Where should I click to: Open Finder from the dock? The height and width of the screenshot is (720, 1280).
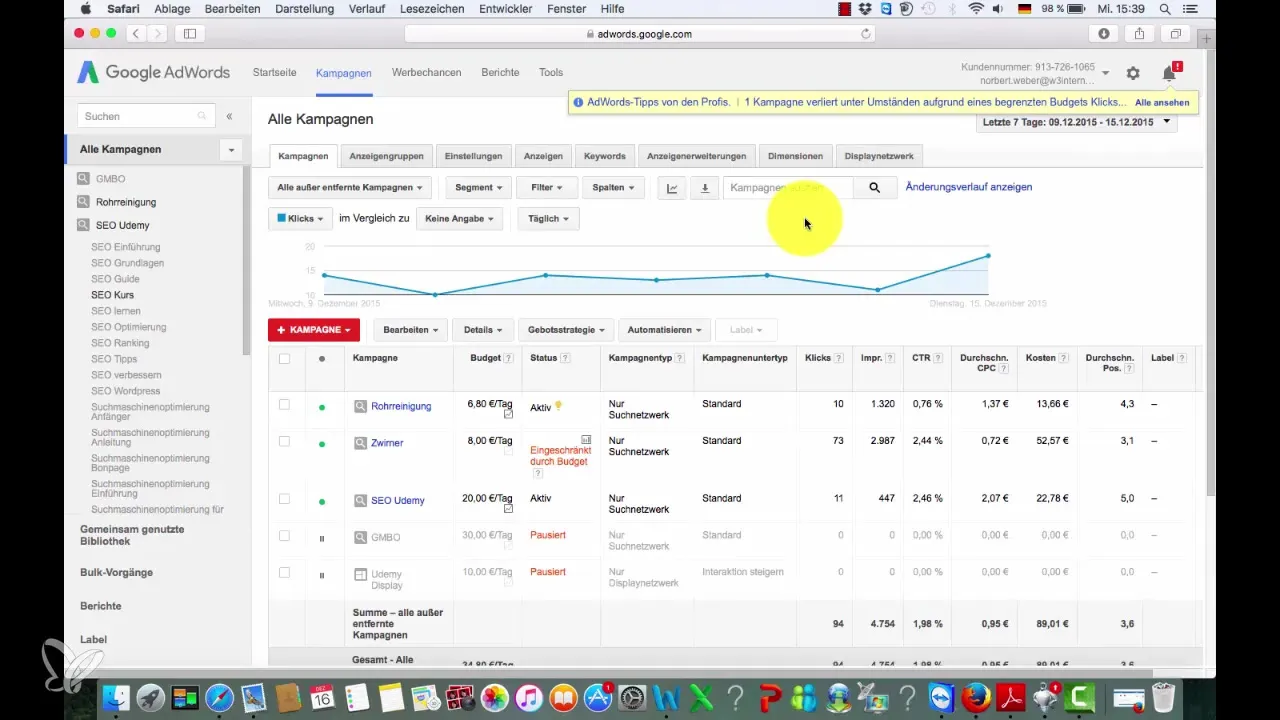117,697
